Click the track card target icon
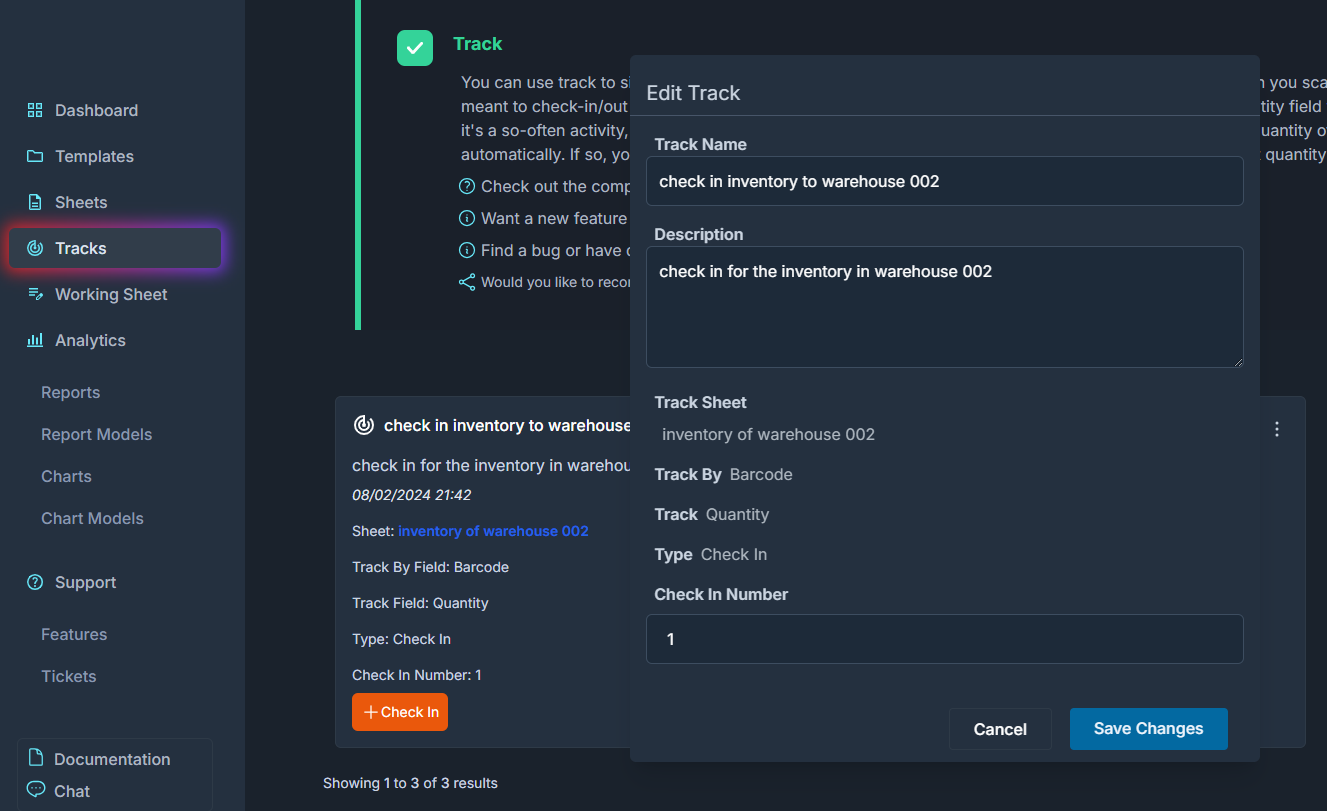 point(364,425)
